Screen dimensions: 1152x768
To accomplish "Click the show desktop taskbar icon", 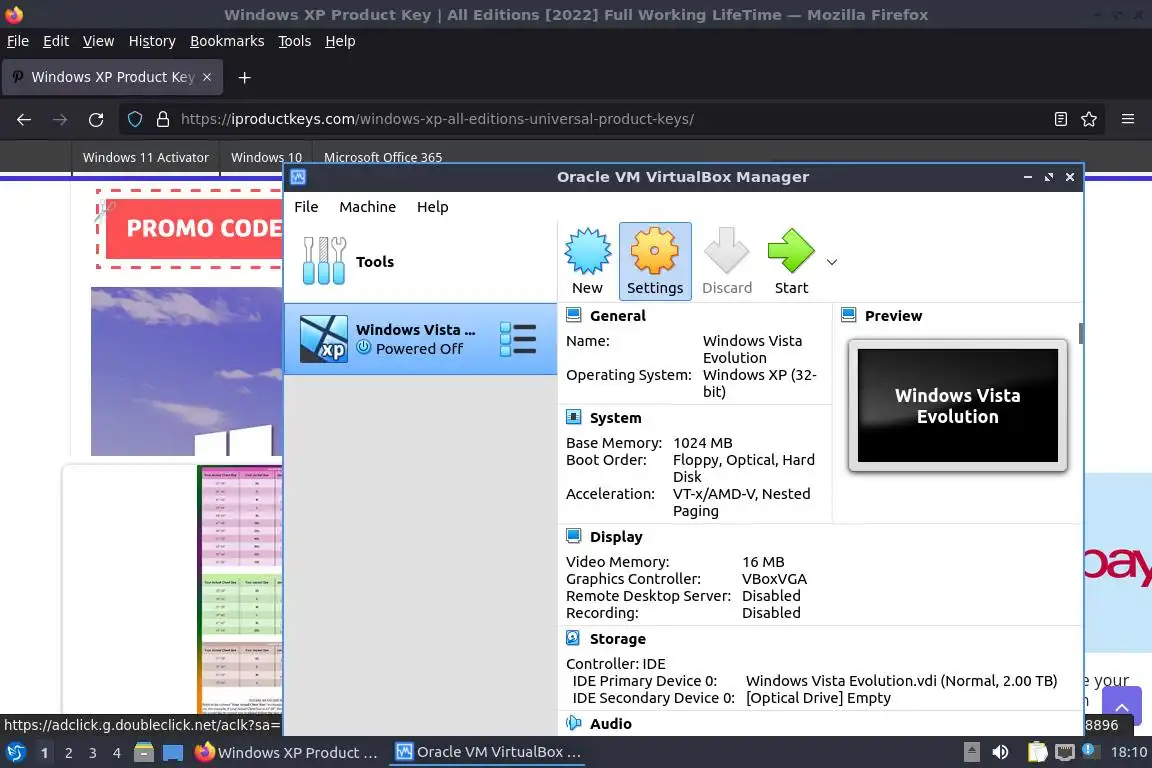I will [173, 753].
